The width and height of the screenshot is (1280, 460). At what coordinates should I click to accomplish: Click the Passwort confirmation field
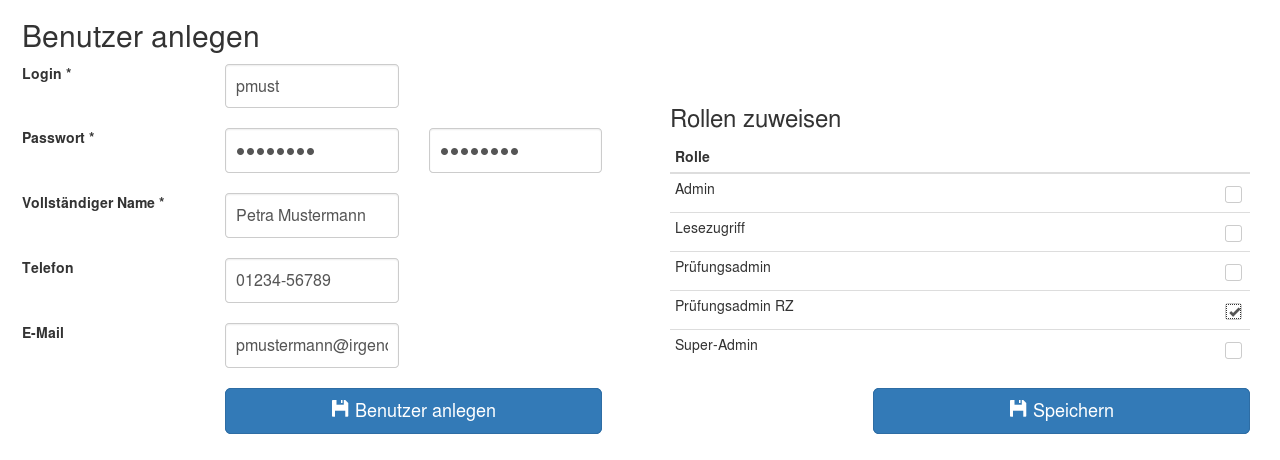pos(515,151)
